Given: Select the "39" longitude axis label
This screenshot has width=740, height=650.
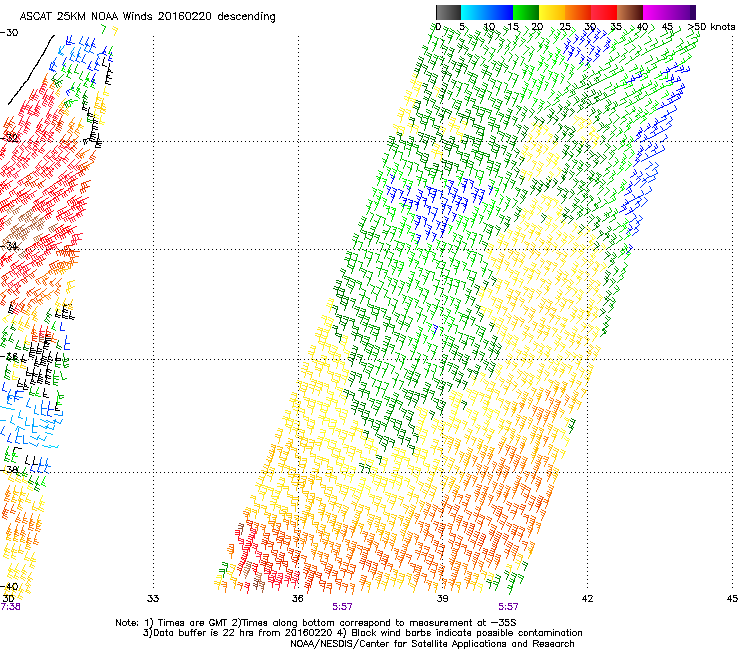Looking at the screenshot, I should click(442, 599).
